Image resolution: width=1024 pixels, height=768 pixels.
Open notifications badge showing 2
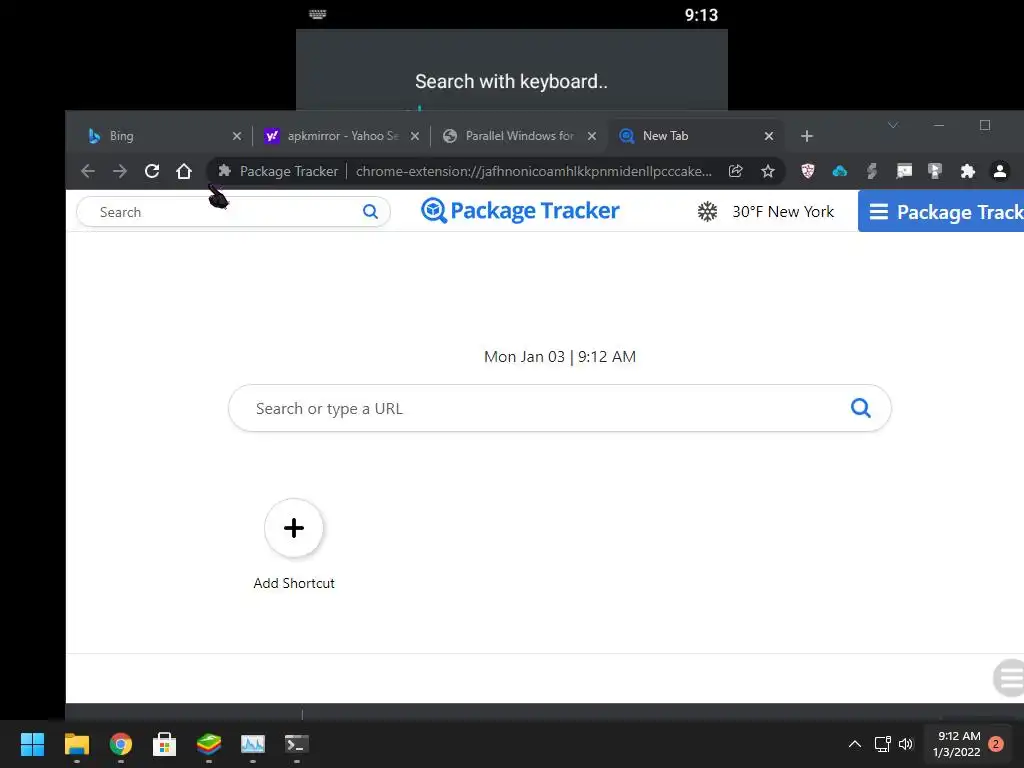pyautogui.click(x=996, y=744)
